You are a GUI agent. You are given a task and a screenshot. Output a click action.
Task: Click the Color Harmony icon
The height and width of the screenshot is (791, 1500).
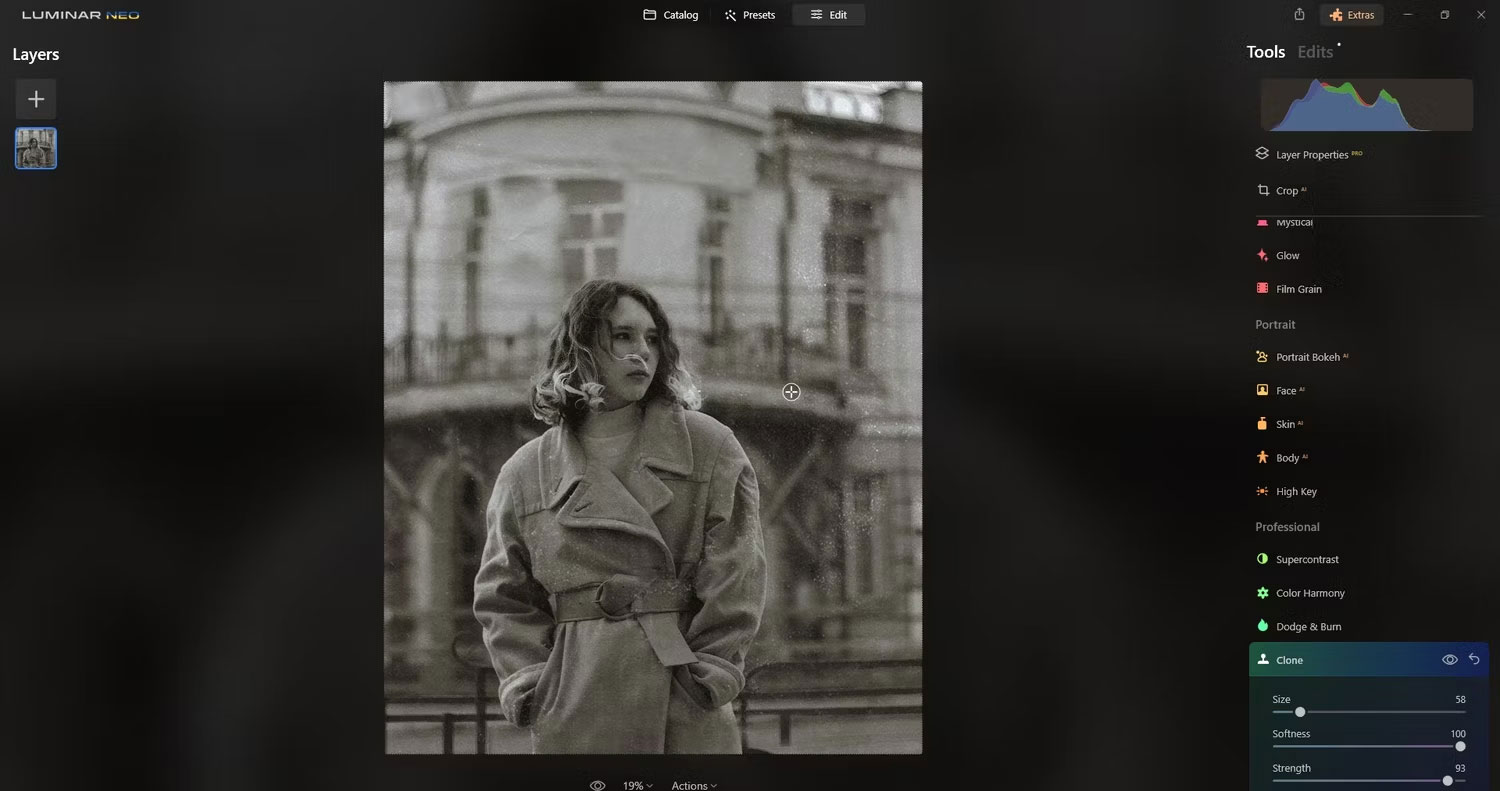click(x=1262, y=593)
